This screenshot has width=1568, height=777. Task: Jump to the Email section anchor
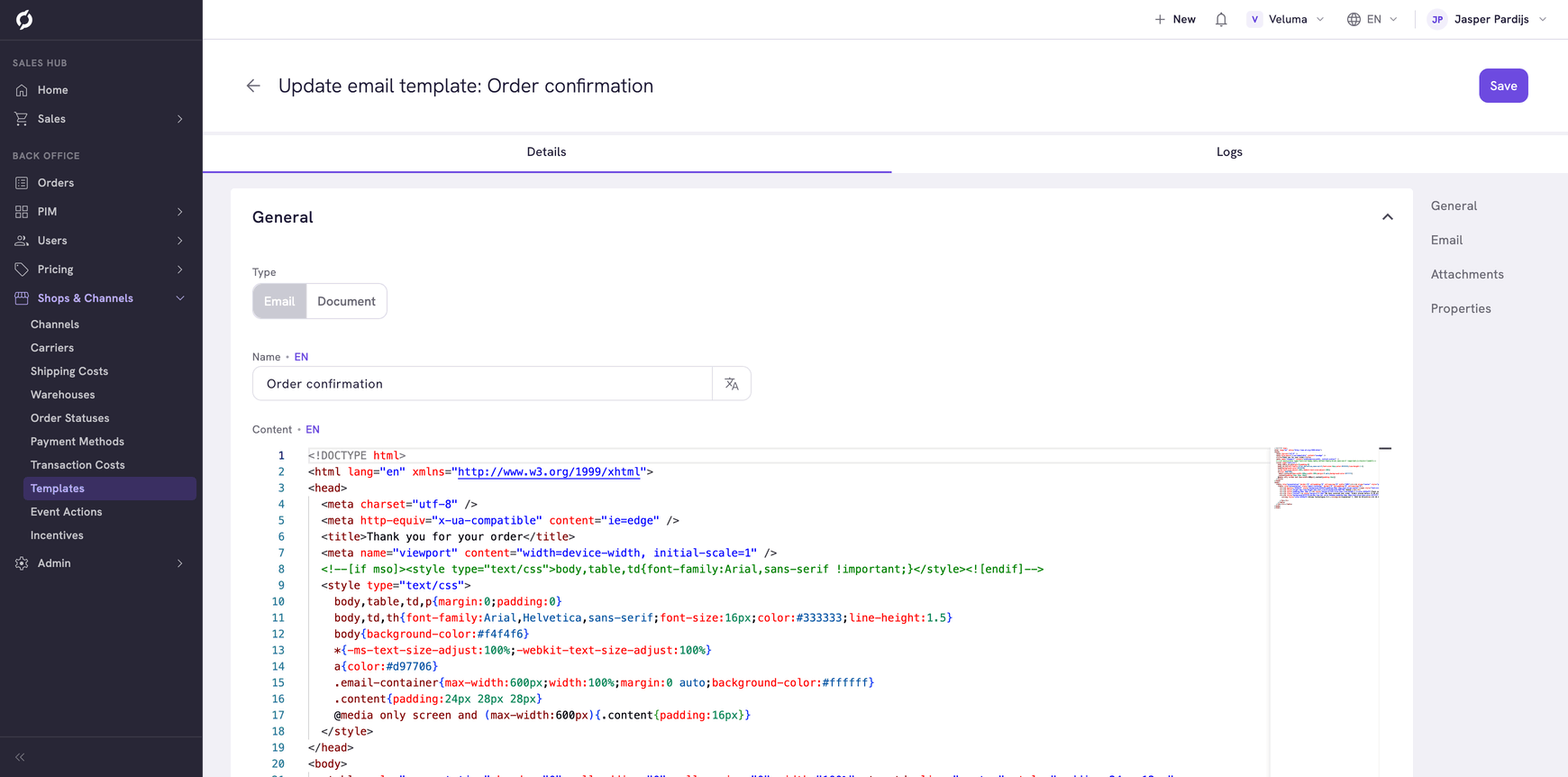click(1446, 240)
